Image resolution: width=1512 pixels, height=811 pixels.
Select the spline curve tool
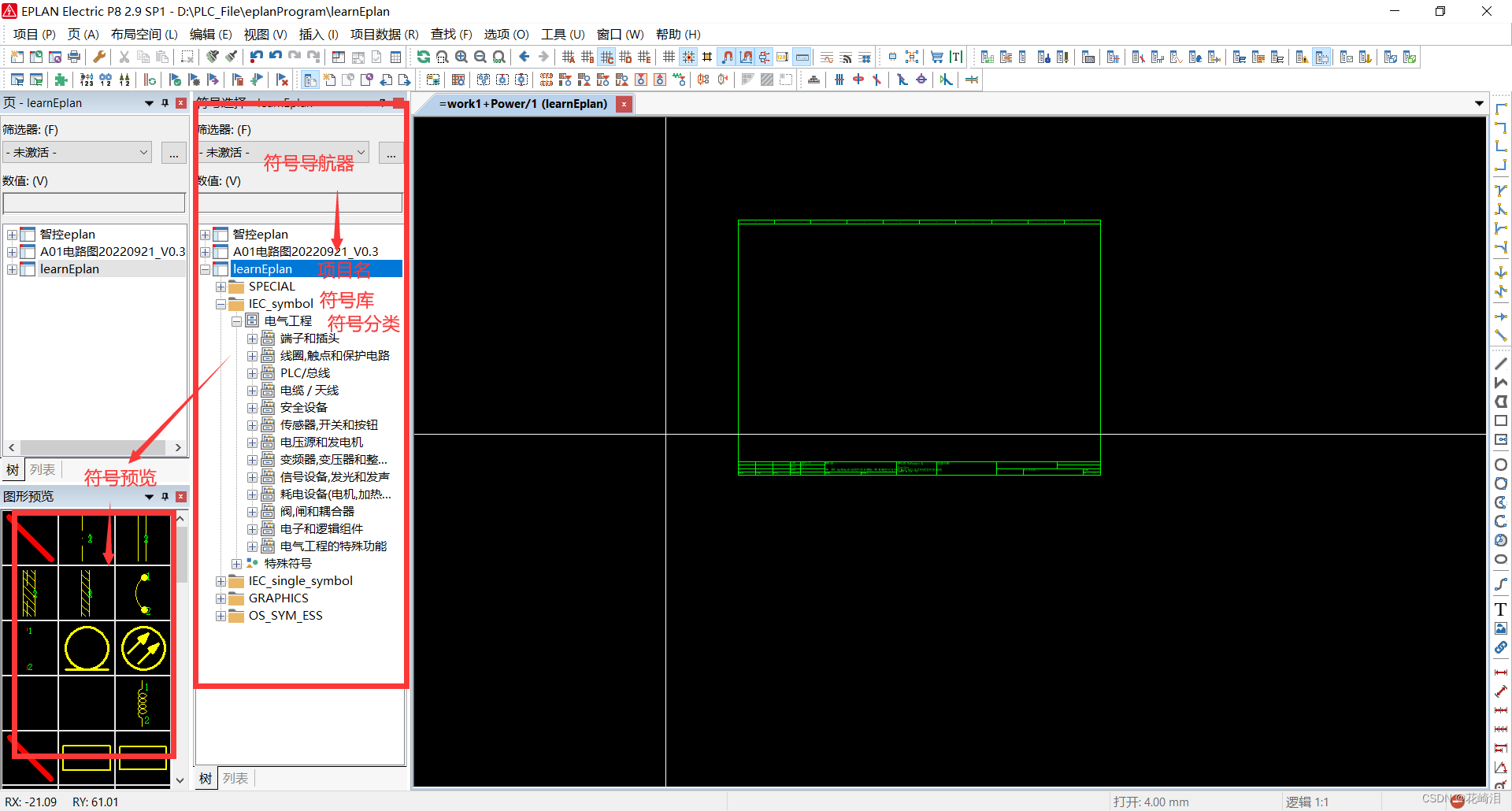(1501, 584)
